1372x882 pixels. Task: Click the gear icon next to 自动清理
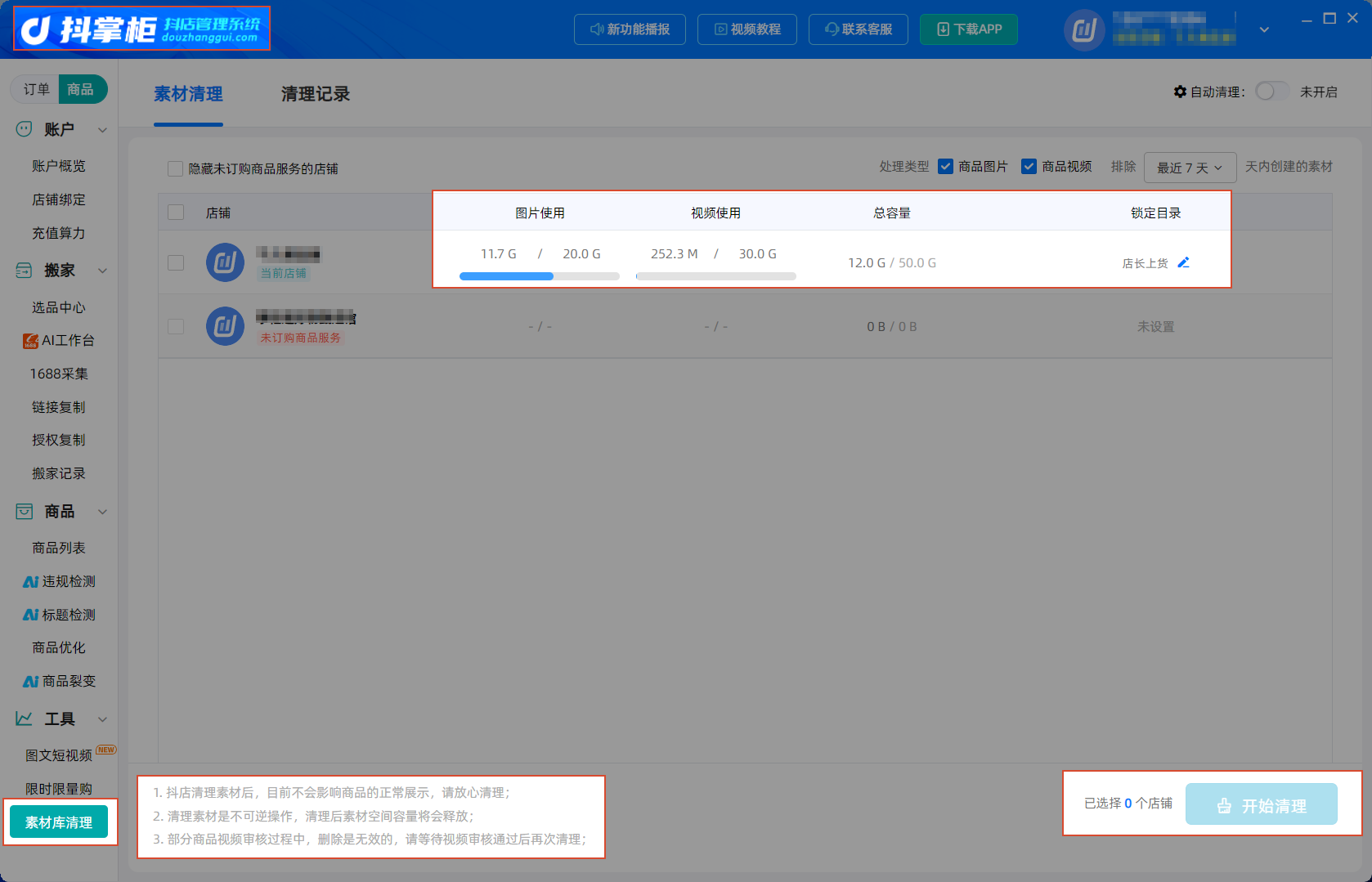pos(1180,92)
